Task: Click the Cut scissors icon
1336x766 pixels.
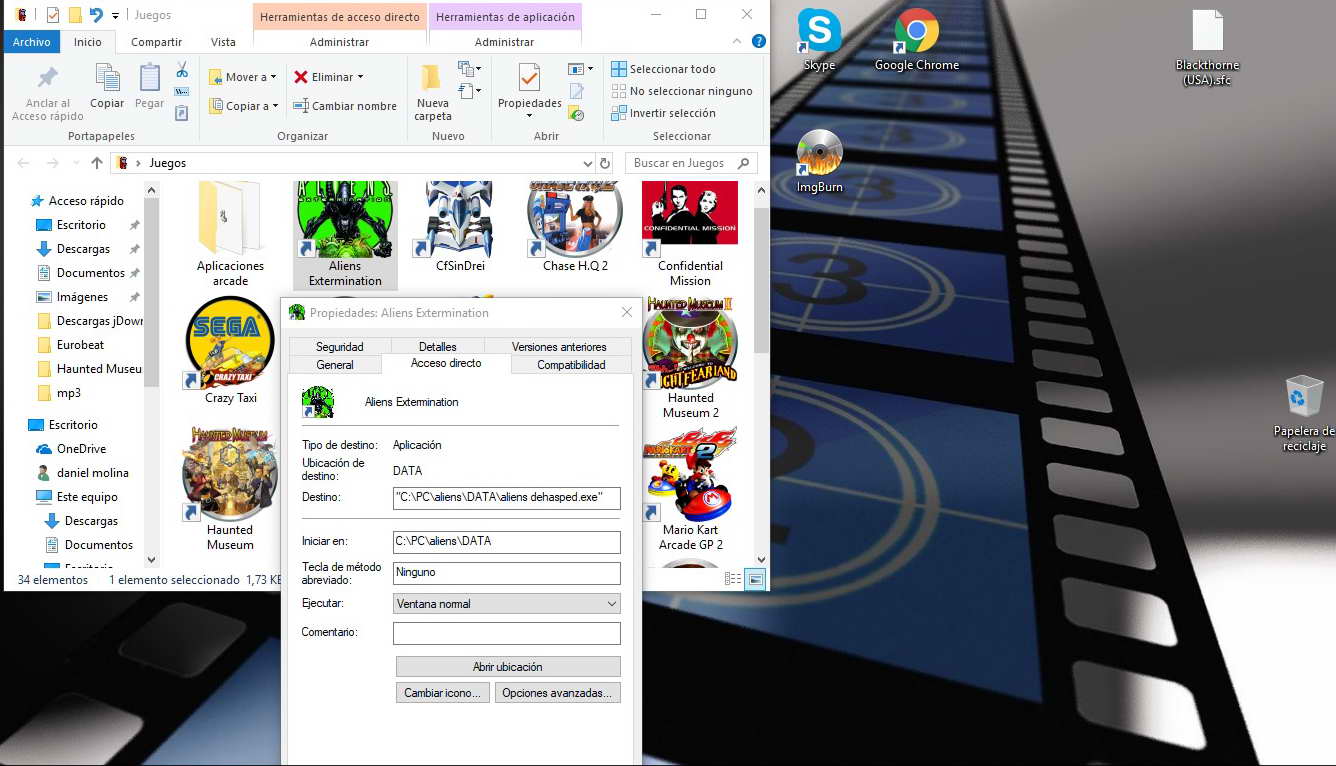Action: 182,70
